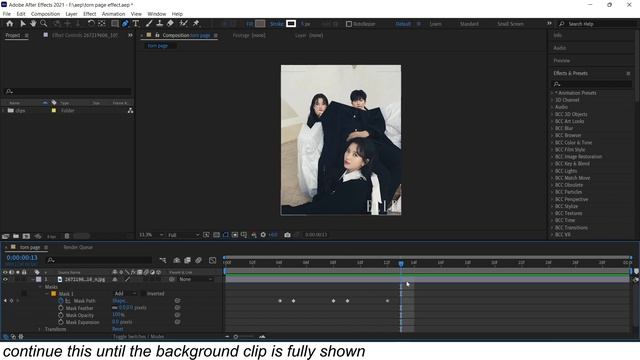Click the Frame Blending timeline icon
The width and height of the screenshot is (640, 360).
[x=187, y=260]
